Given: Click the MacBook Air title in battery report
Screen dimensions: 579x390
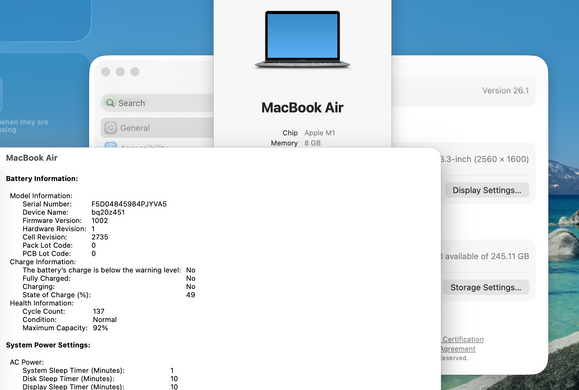Looking at the screenshot, I should [32, 158].
